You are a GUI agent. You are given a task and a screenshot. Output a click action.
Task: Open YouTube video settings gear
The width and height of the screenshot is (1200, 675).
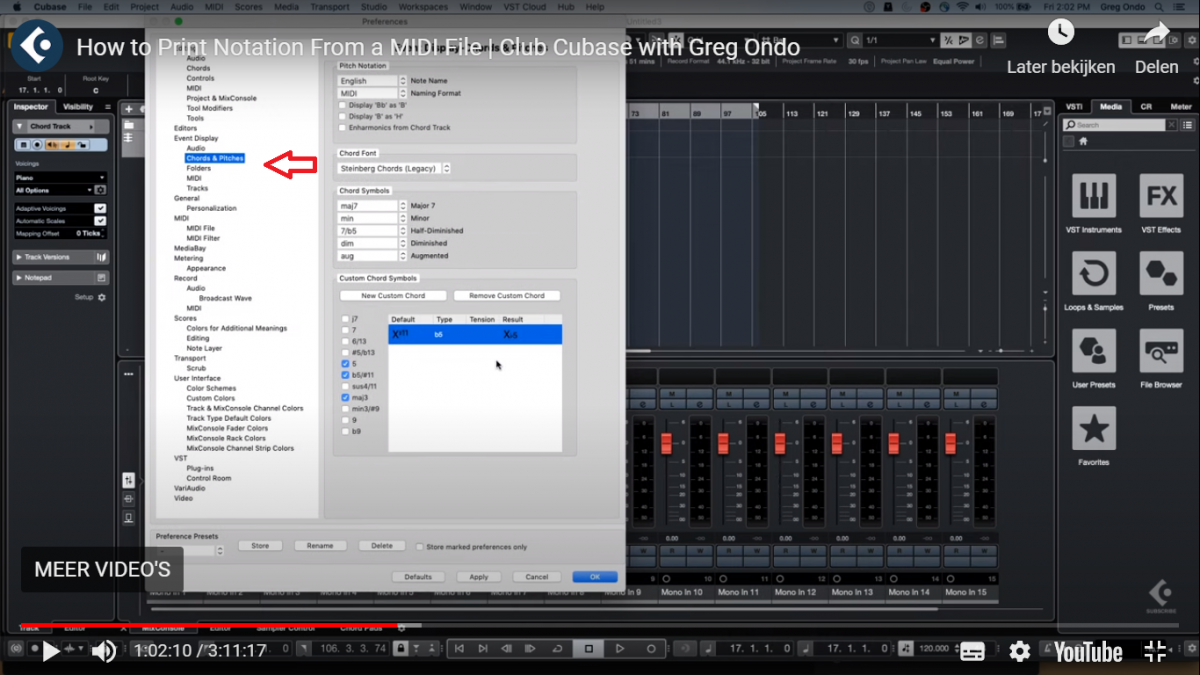[1019, 652]
